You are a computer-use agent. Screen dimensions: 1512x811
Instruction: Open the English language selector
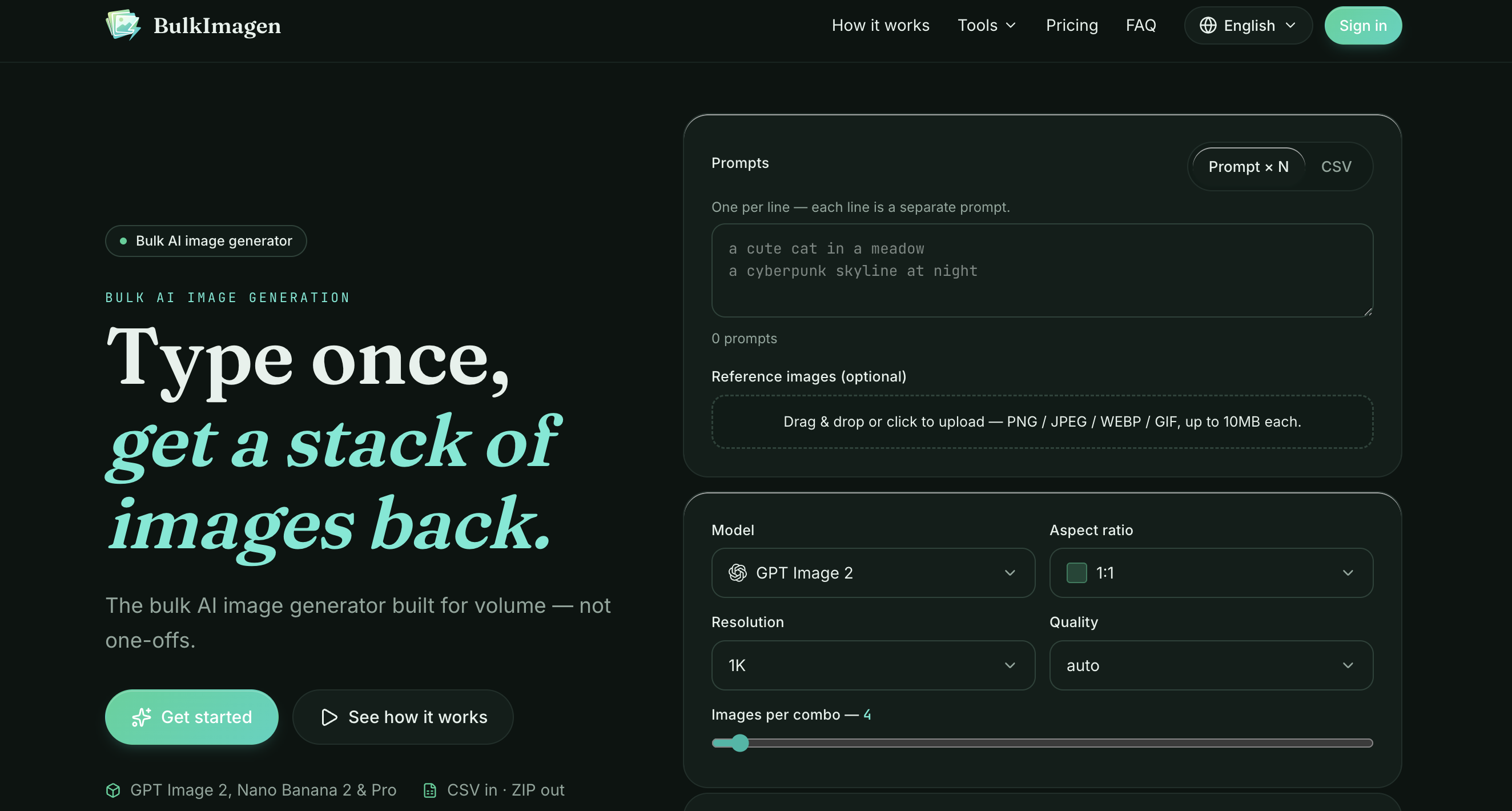coord(1248,25)
